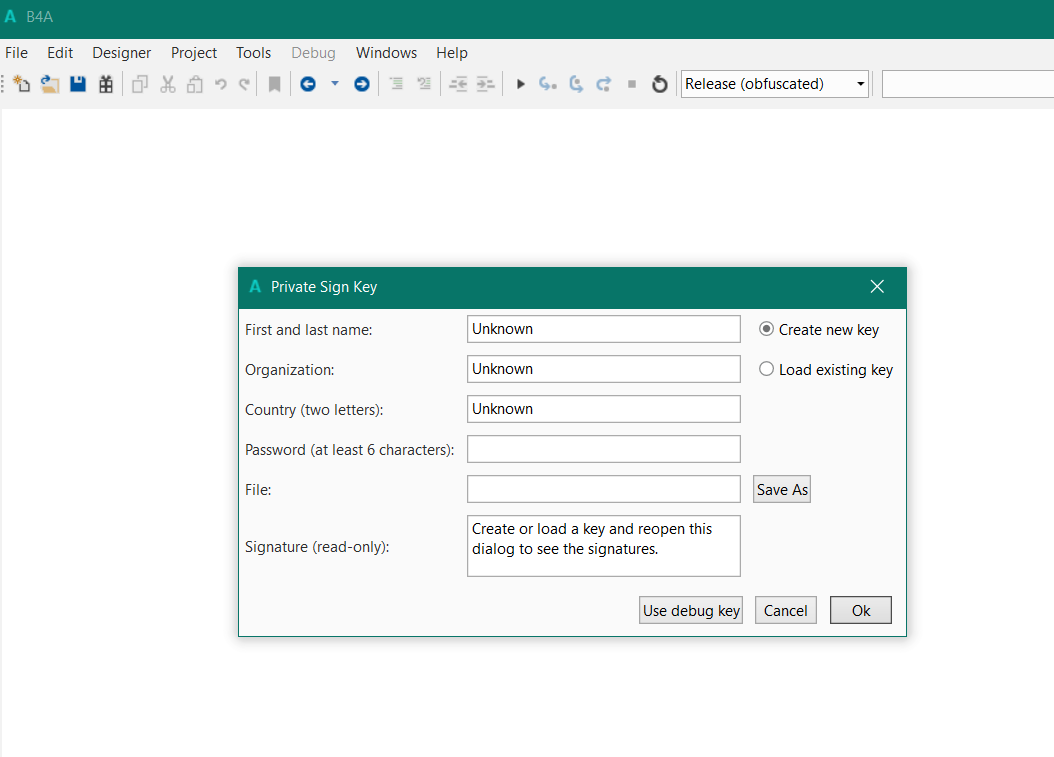Select the Load existing key radio button
Image resolution: width=1054 pixels, height=757 pixels.
tap(767, 369)
